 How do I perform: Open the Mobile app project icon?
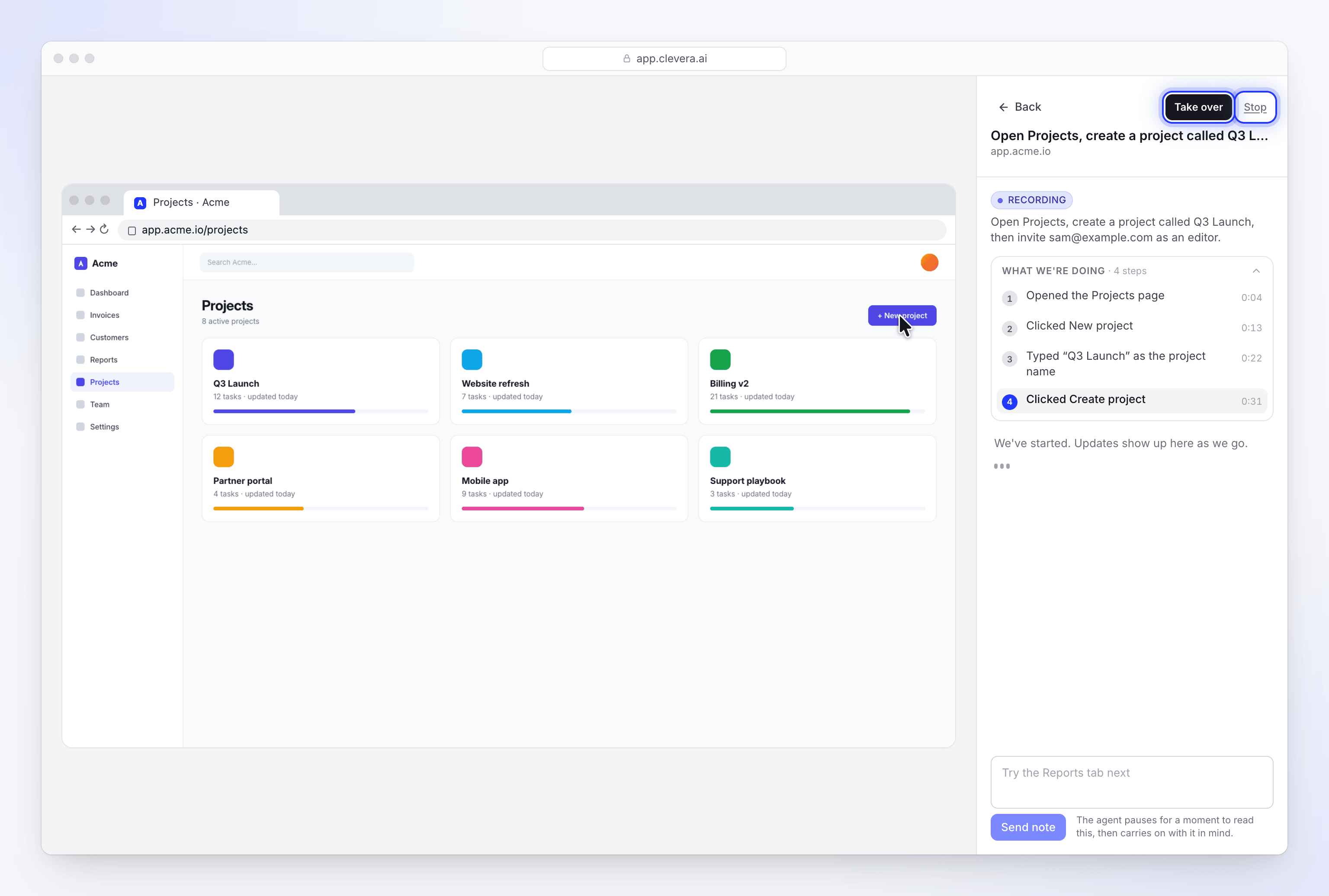coord(472,457)
